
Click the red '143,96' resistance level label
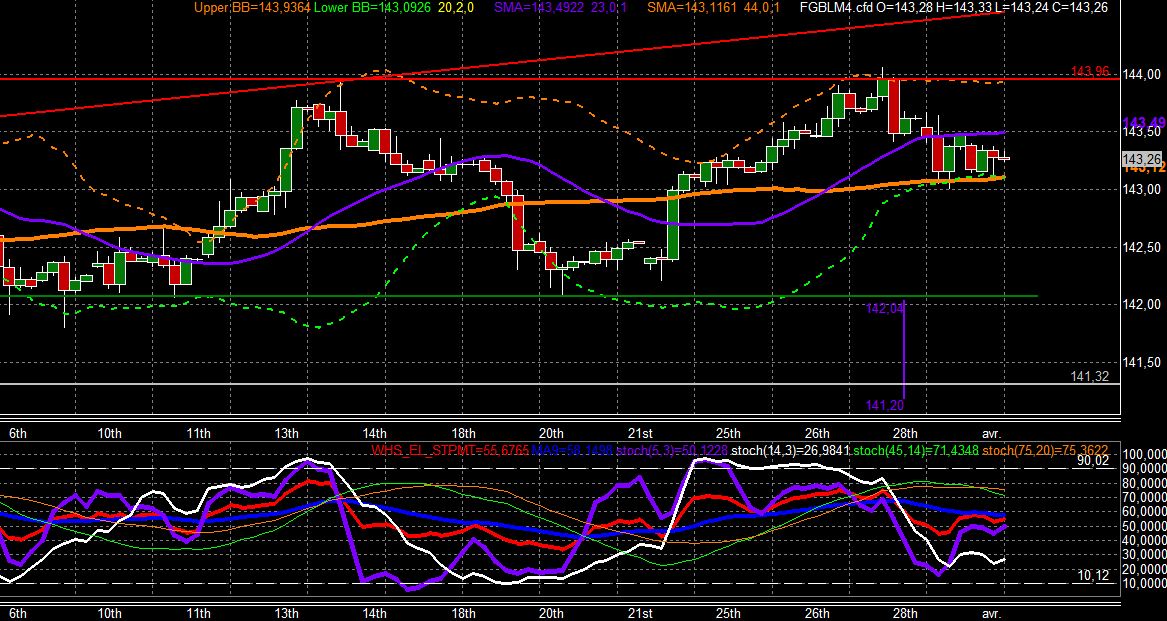(x=1090, y=71)
